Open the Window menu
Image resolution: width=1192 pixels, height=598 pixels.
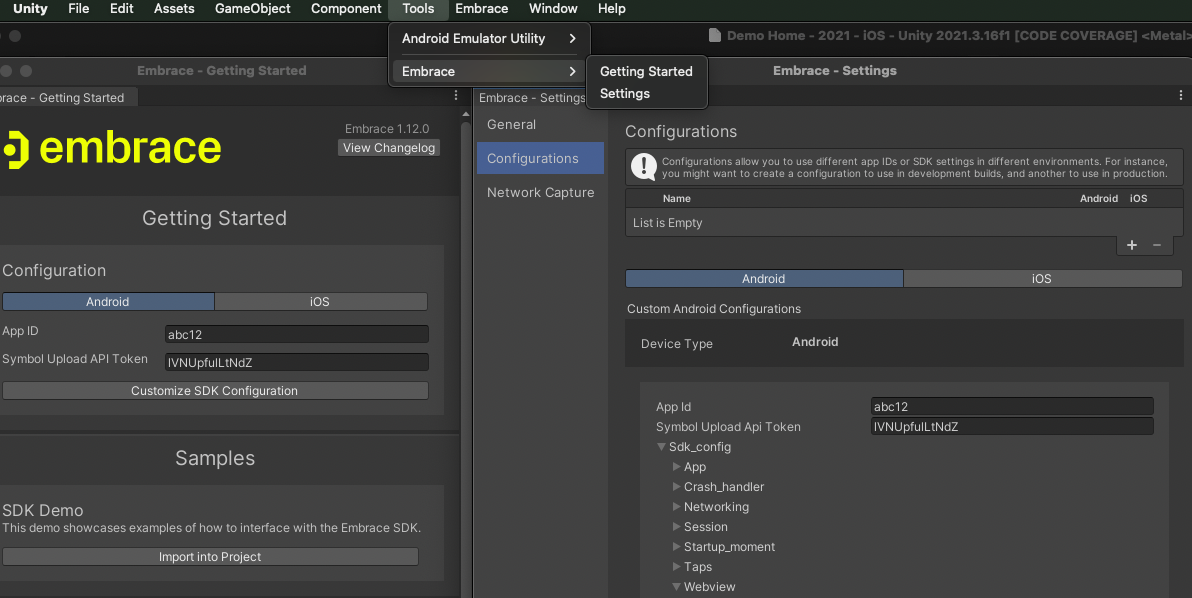553,9
